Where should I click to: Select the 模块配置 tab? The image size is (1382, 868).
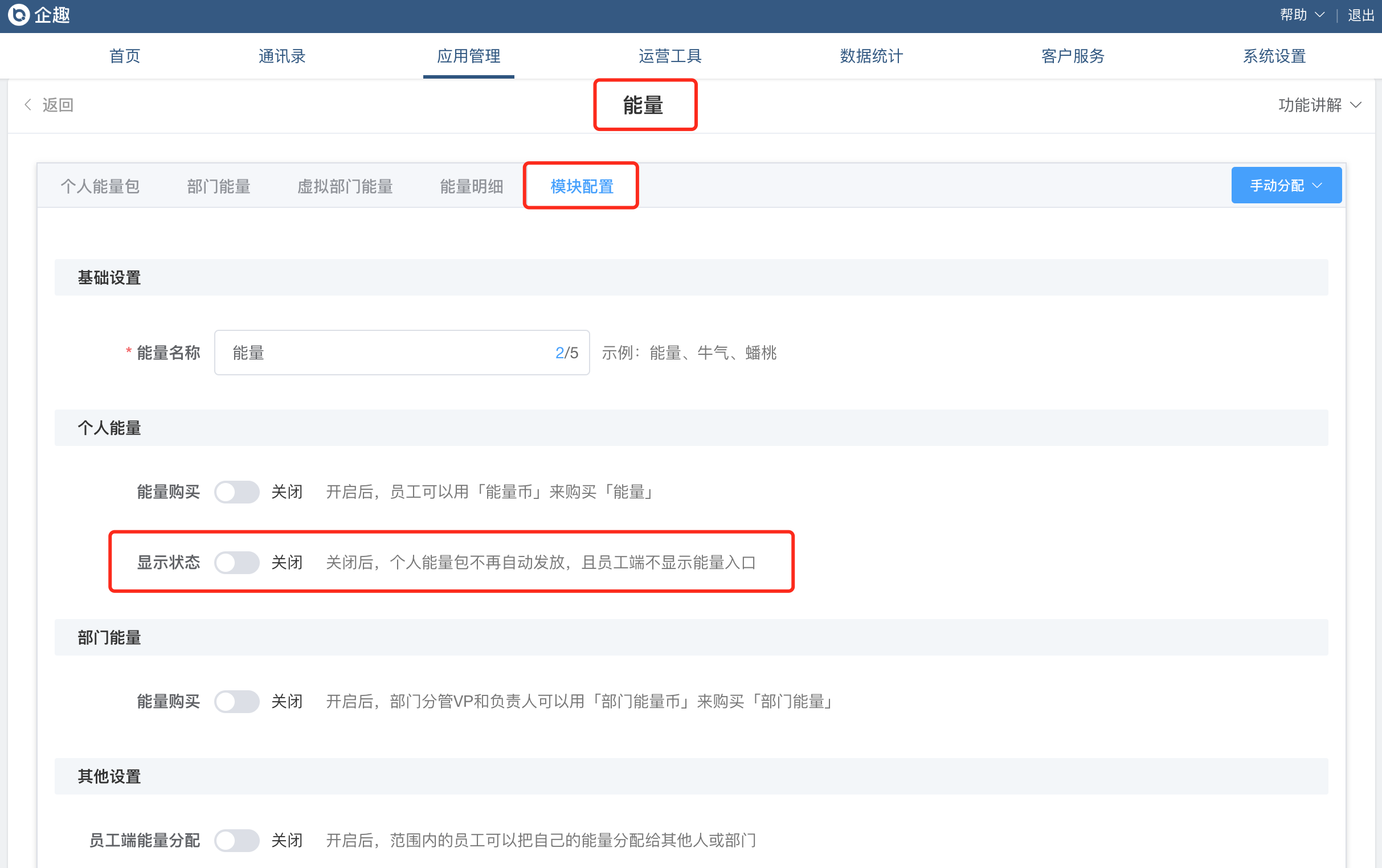point(582,186)
